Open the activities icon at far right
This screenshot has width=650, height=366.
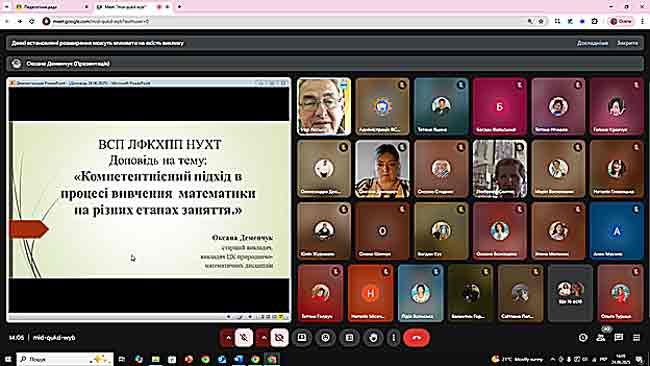tap(636, 338)
